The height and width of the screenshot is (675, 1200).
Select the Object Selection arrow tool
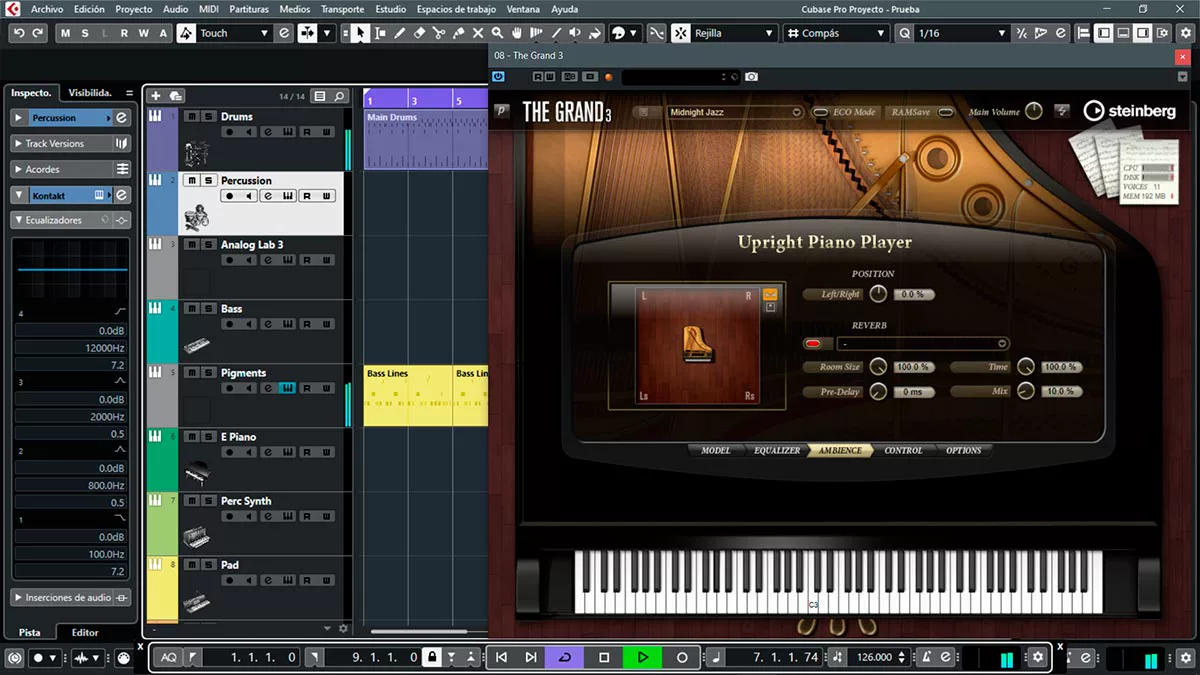pos(360,33)
